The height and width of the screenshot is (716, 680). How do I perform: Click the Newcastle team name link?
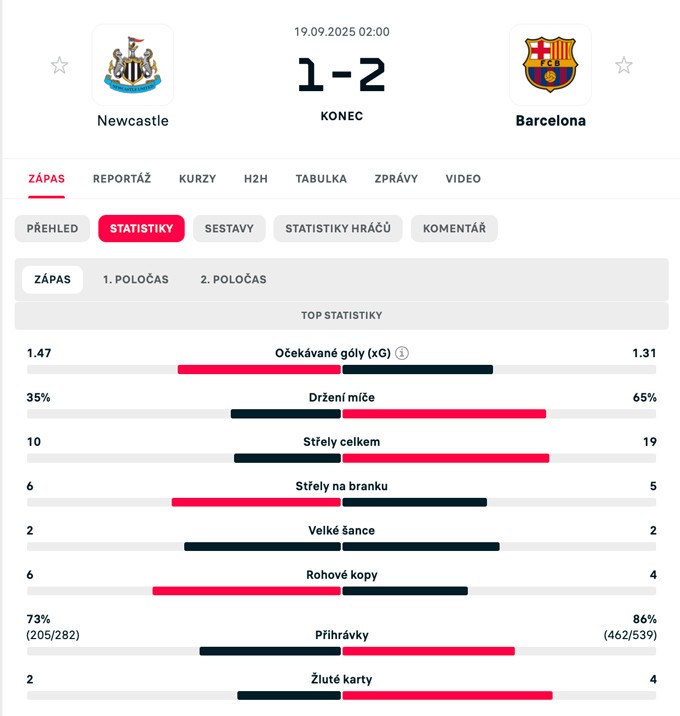(133, 121)
